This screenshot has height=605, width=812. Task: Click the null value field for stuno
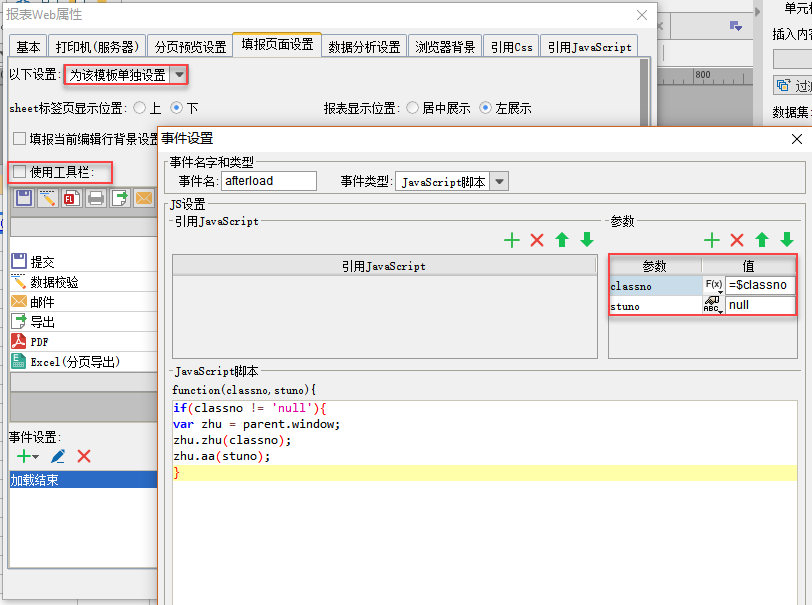(759, 305)
